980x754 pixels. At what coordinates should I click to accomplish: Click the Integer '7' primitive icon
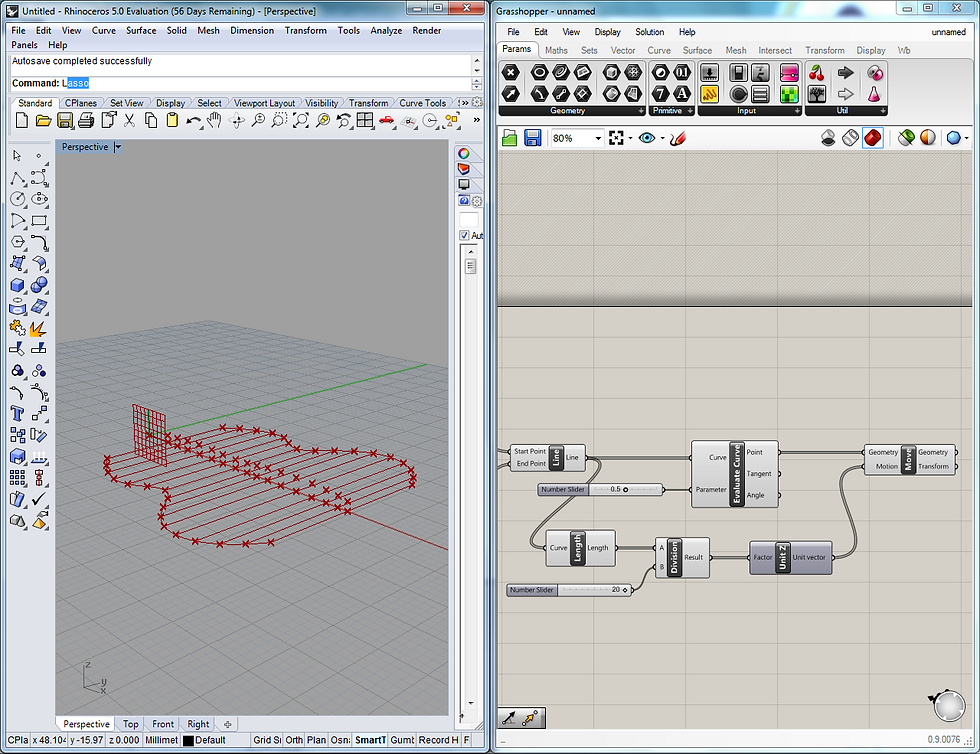(x=661, y=94)
